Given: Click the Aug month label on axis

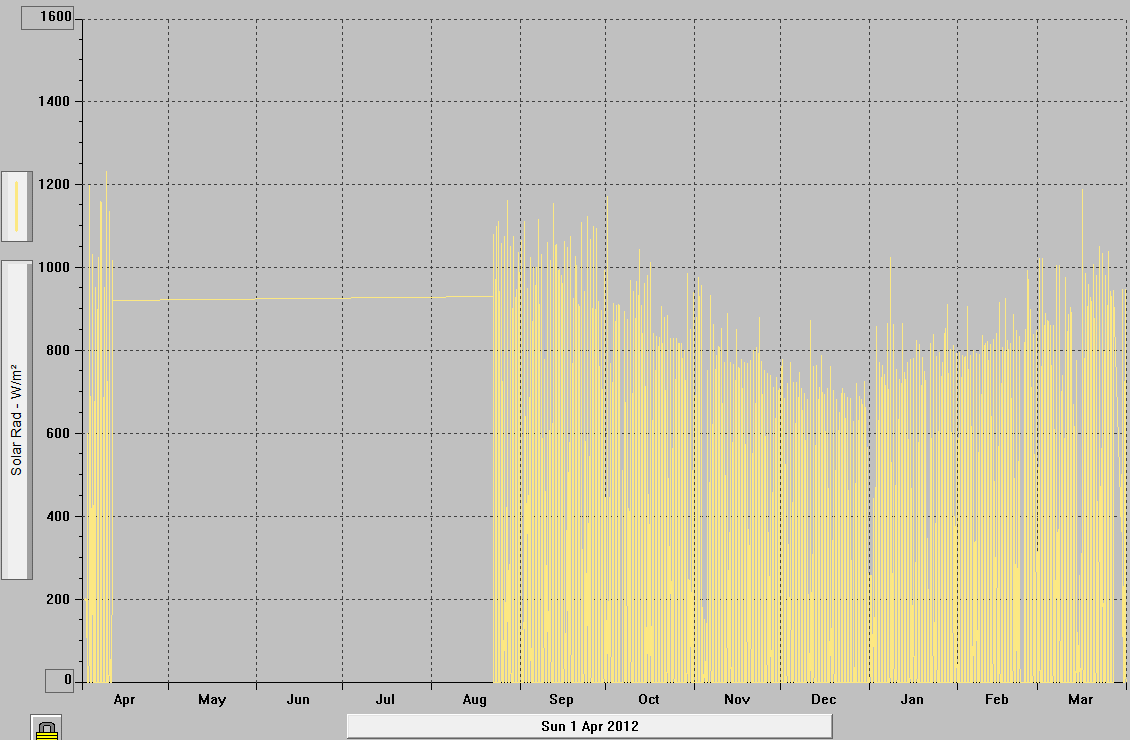Looking at the screenshot, I should point(475,700).
